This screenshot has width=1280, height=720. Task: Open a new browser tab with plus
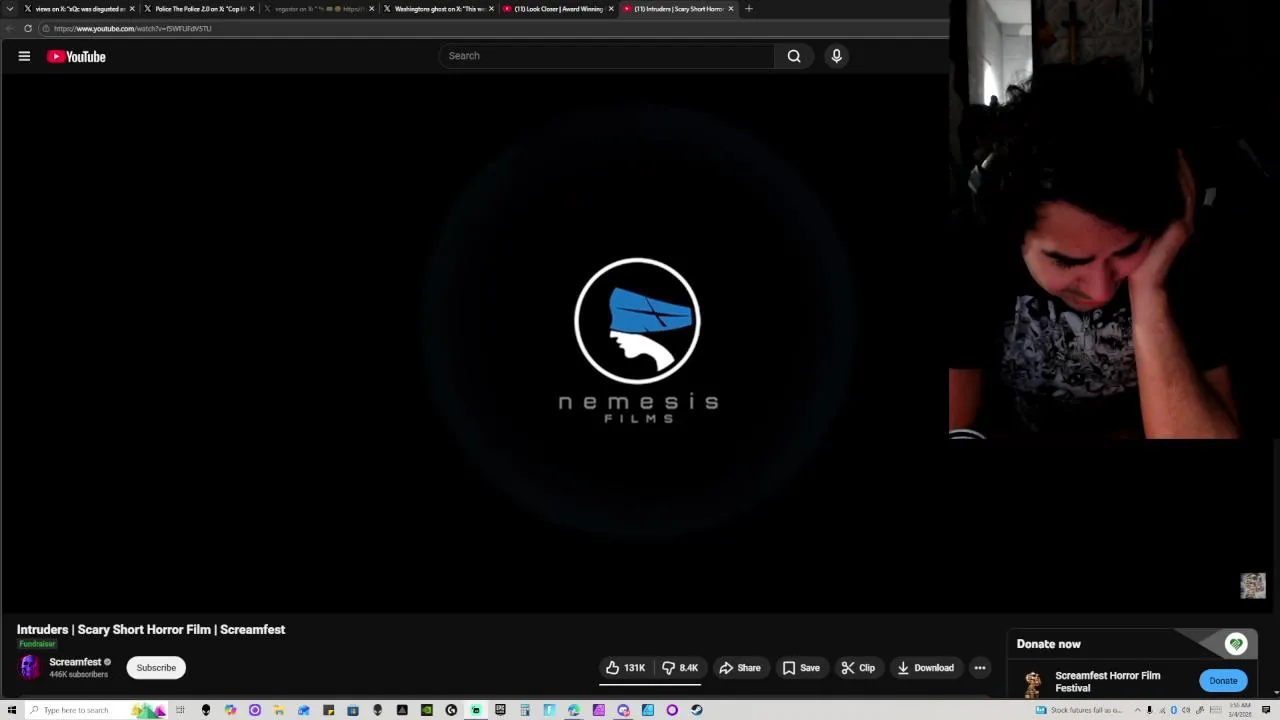point(749,9)
